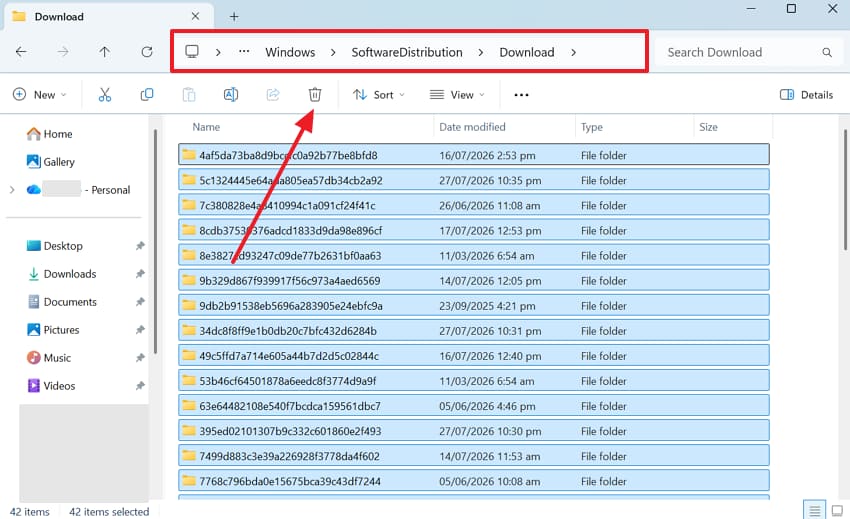Expand the OneDrive Personal tree node
The width and height of the screenshot is (850, 519).
tap(12, 190)
